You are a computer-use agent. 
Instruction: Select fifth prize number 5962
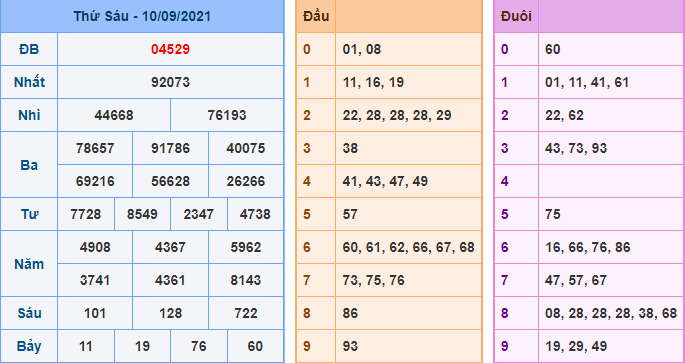pyautogui.click(x=246, y=247)
